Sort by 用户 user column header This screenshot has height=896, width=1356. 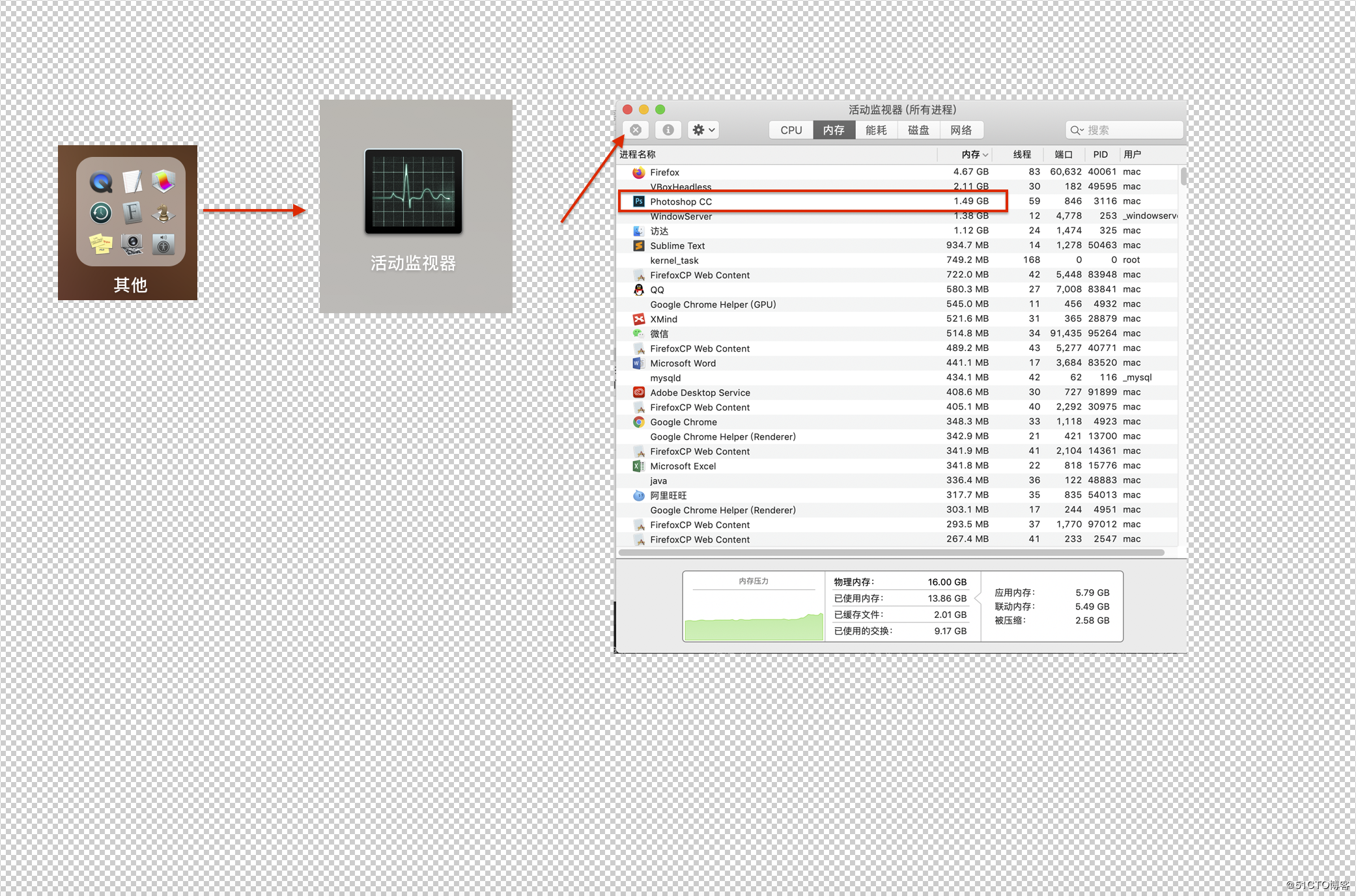1150,154
